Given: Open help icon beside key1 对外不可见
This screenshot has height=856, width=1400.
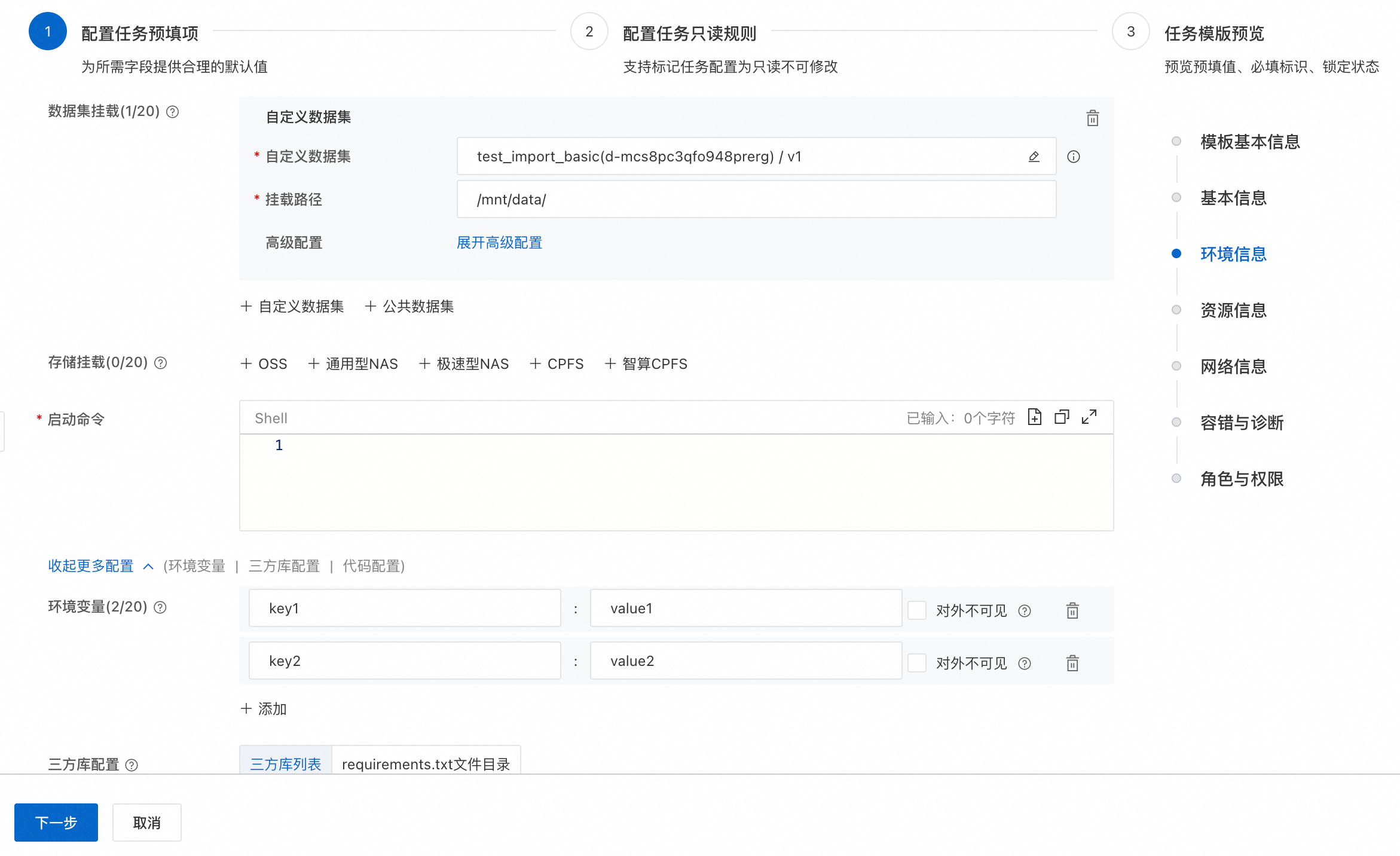Looking at the screenshot, I should click(x=1025, y=610).
